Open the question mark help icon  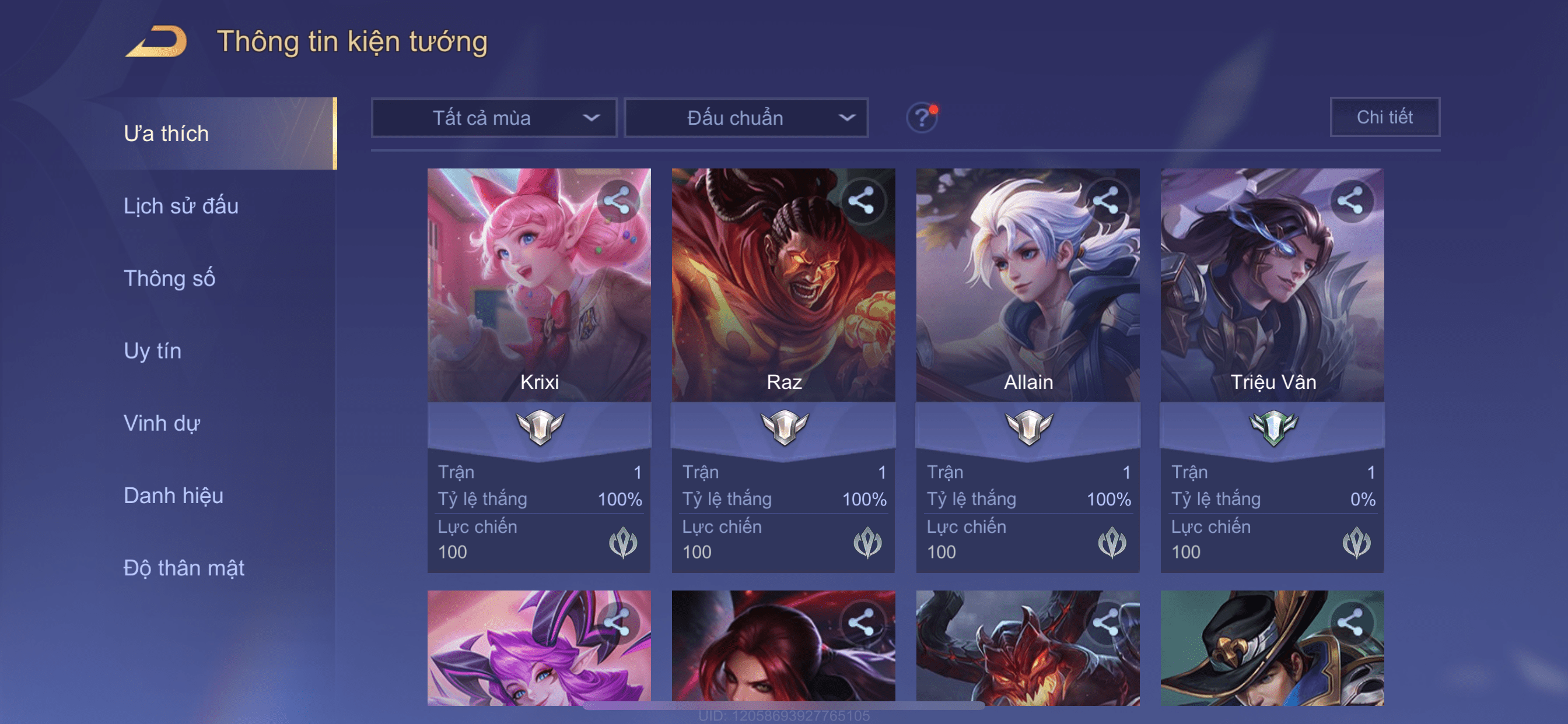coord(922,117)
